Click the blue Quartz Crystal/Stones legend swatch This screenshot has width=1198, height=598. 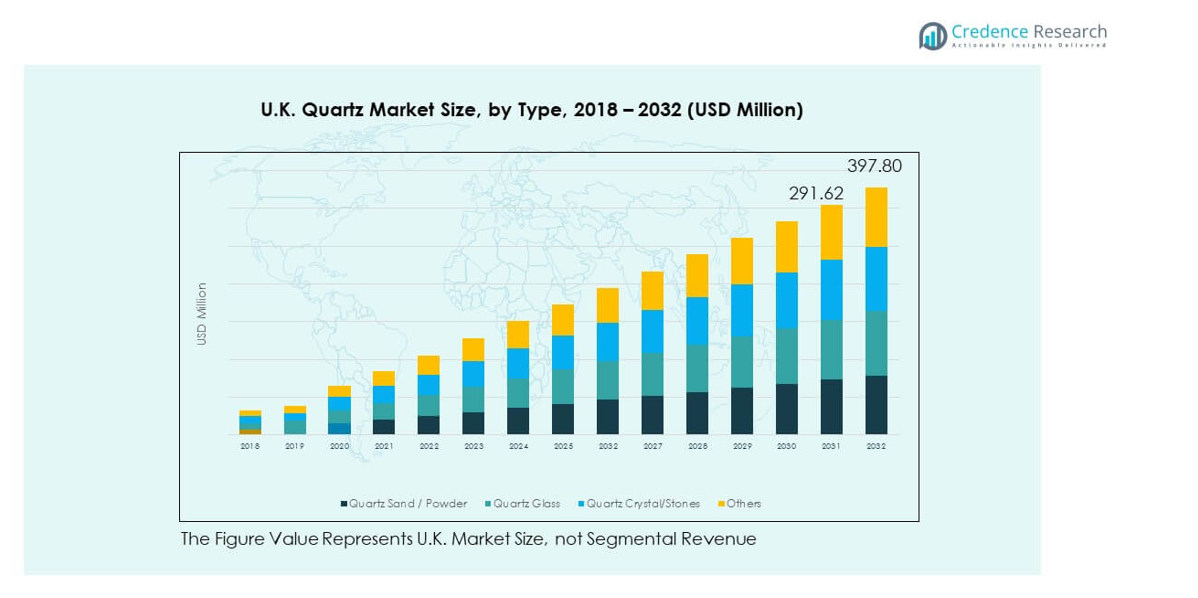pyautogui.click(x=581, y=504)
